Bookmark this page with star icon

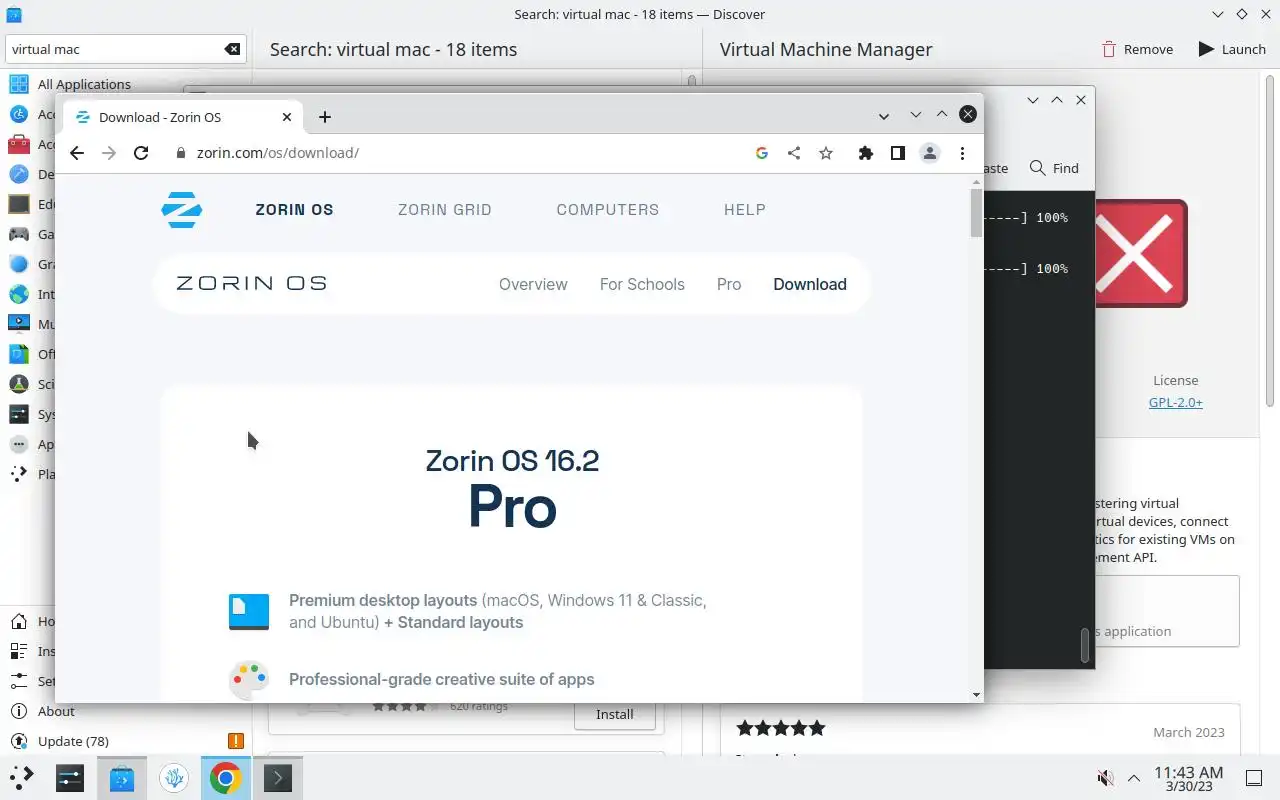(826, 153)
